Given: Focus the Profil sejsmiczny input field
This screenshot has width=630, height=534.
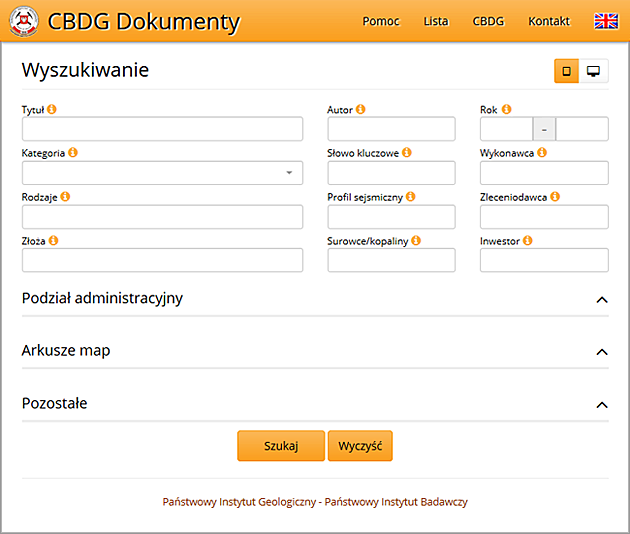Looking at the screenshot, I should coord(391,217).
